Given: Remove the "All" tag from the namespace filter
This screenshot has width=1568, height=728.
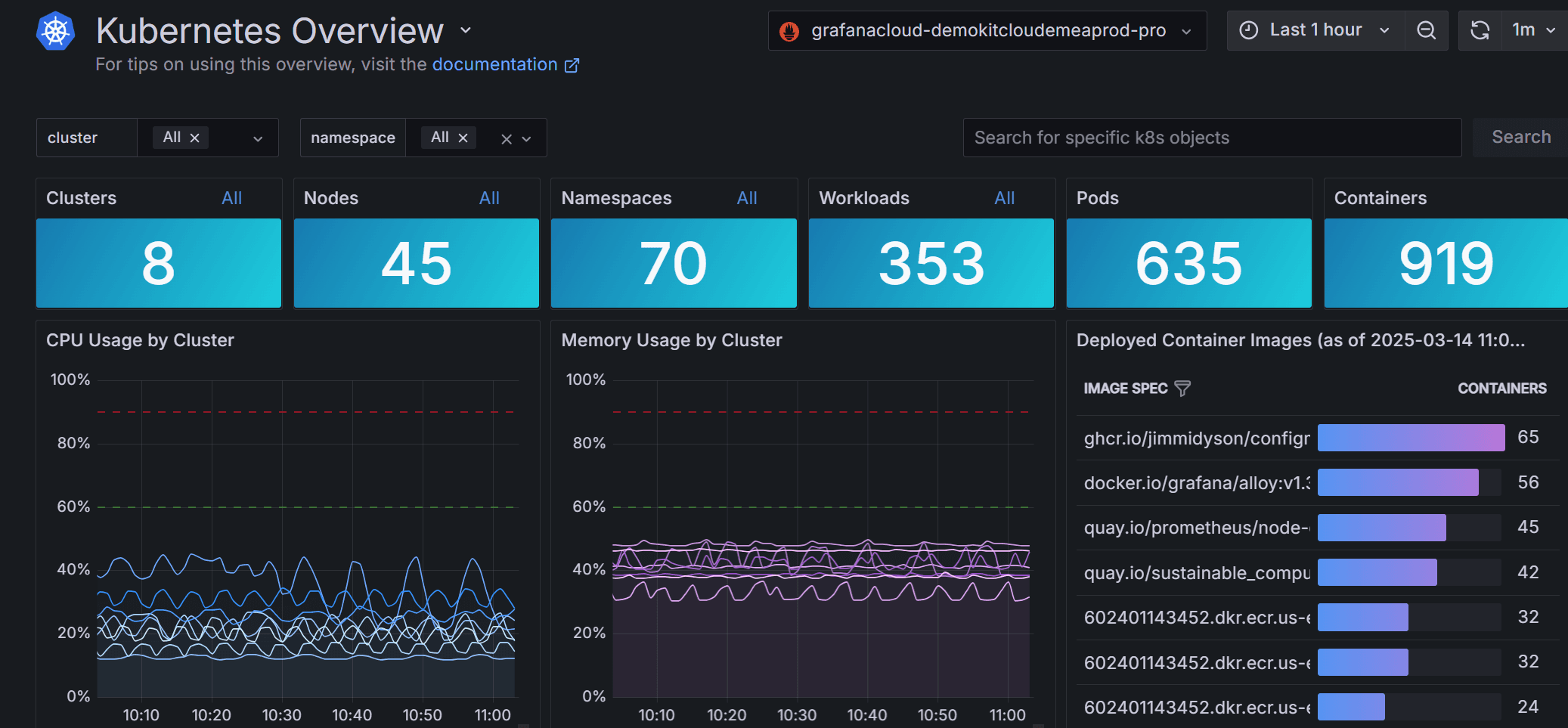Looking at the screenshot, I should click(463, 137).
